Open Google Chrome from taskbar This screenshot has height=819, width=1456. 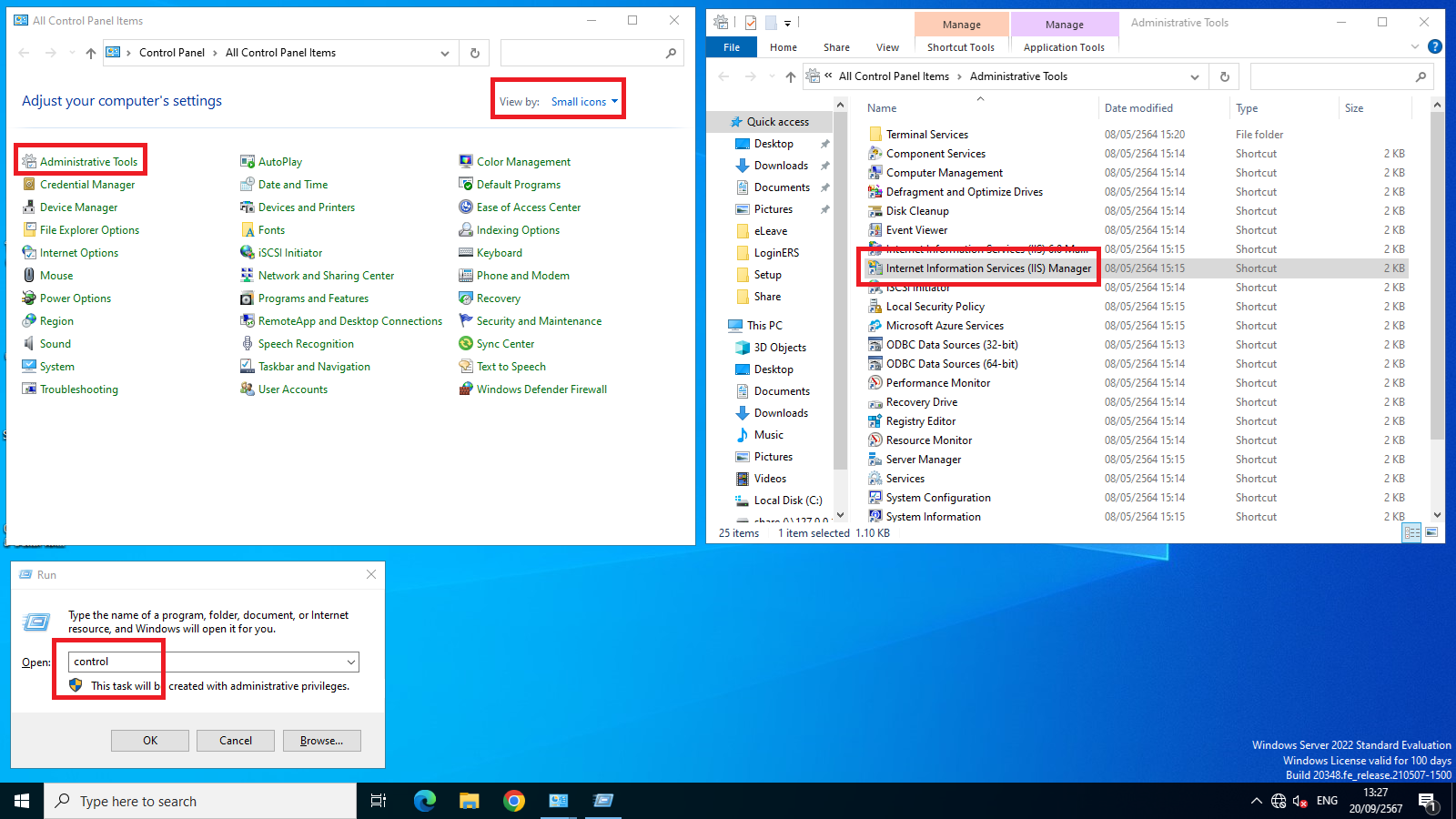(514, 801)
